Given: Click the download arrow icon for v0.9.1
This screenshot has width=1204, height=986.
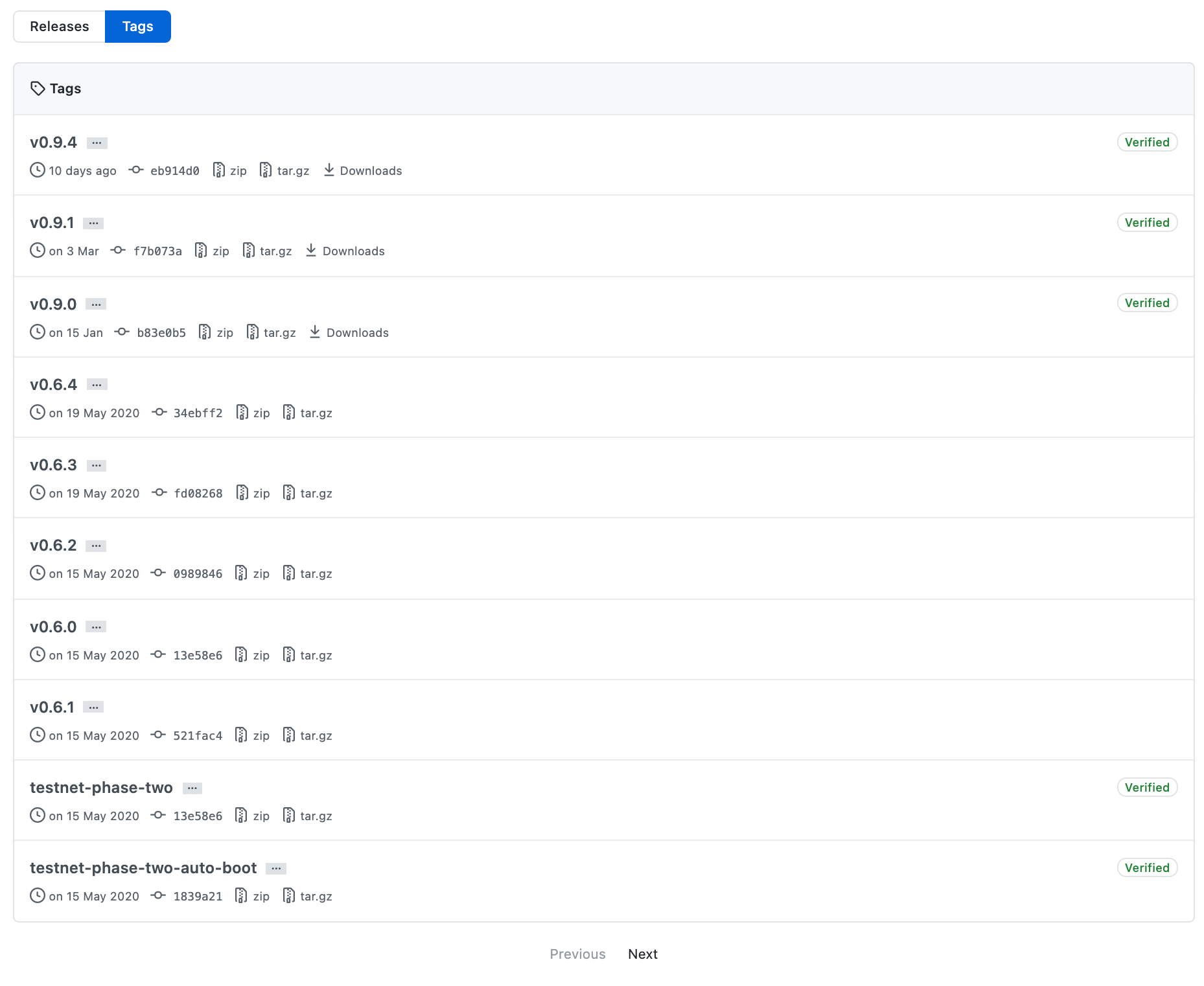Looking at the screenshot, I should click(x=311, y=250).
